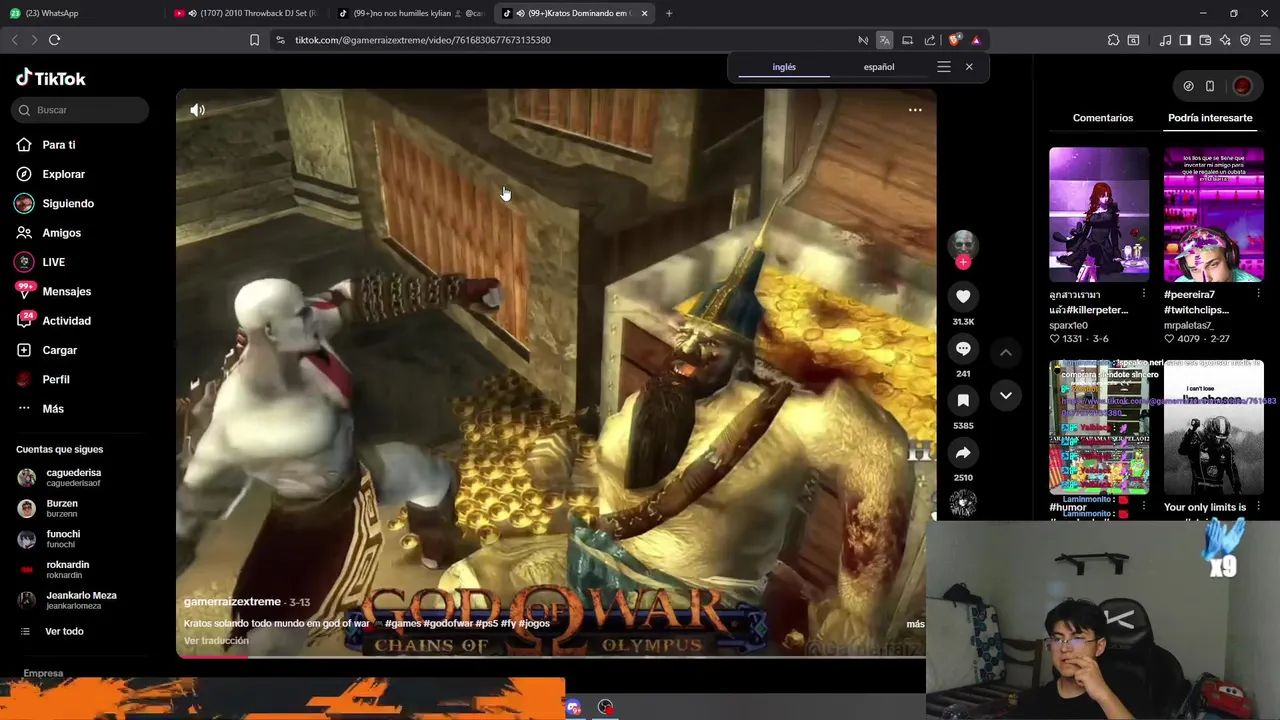Go to previous video with up arrow
Screen dimensions: 1280x720
pos(1006,352)
